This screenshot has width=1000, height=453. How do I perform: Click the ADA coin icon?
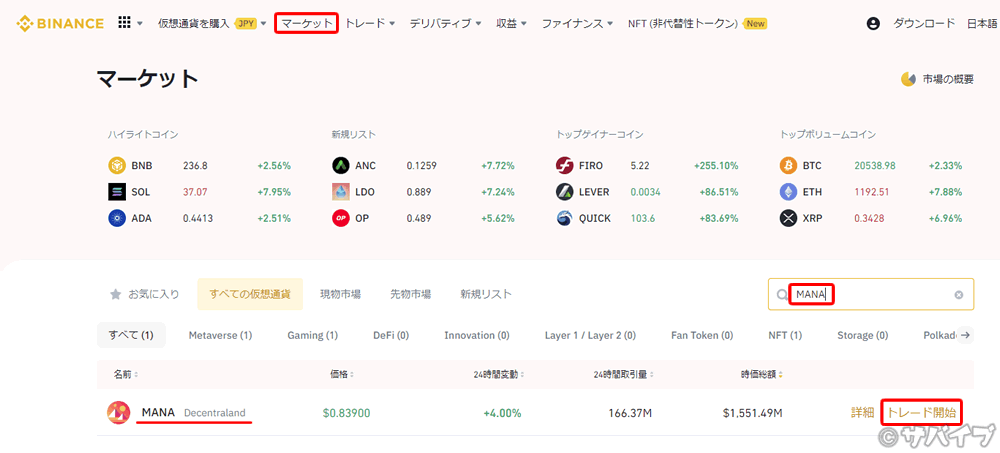point(116,218)
